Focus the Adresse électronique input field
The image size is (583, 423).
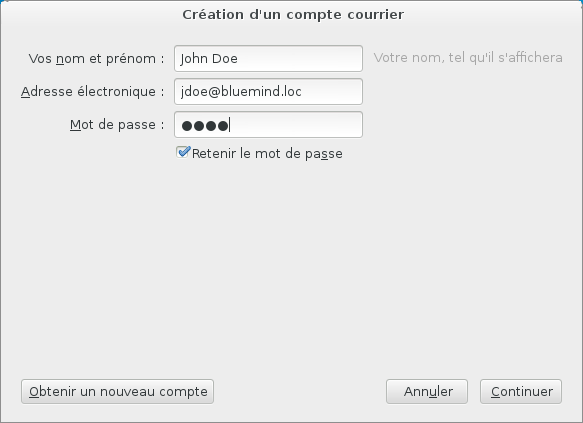pyautogui.click(x=268, y=91)
